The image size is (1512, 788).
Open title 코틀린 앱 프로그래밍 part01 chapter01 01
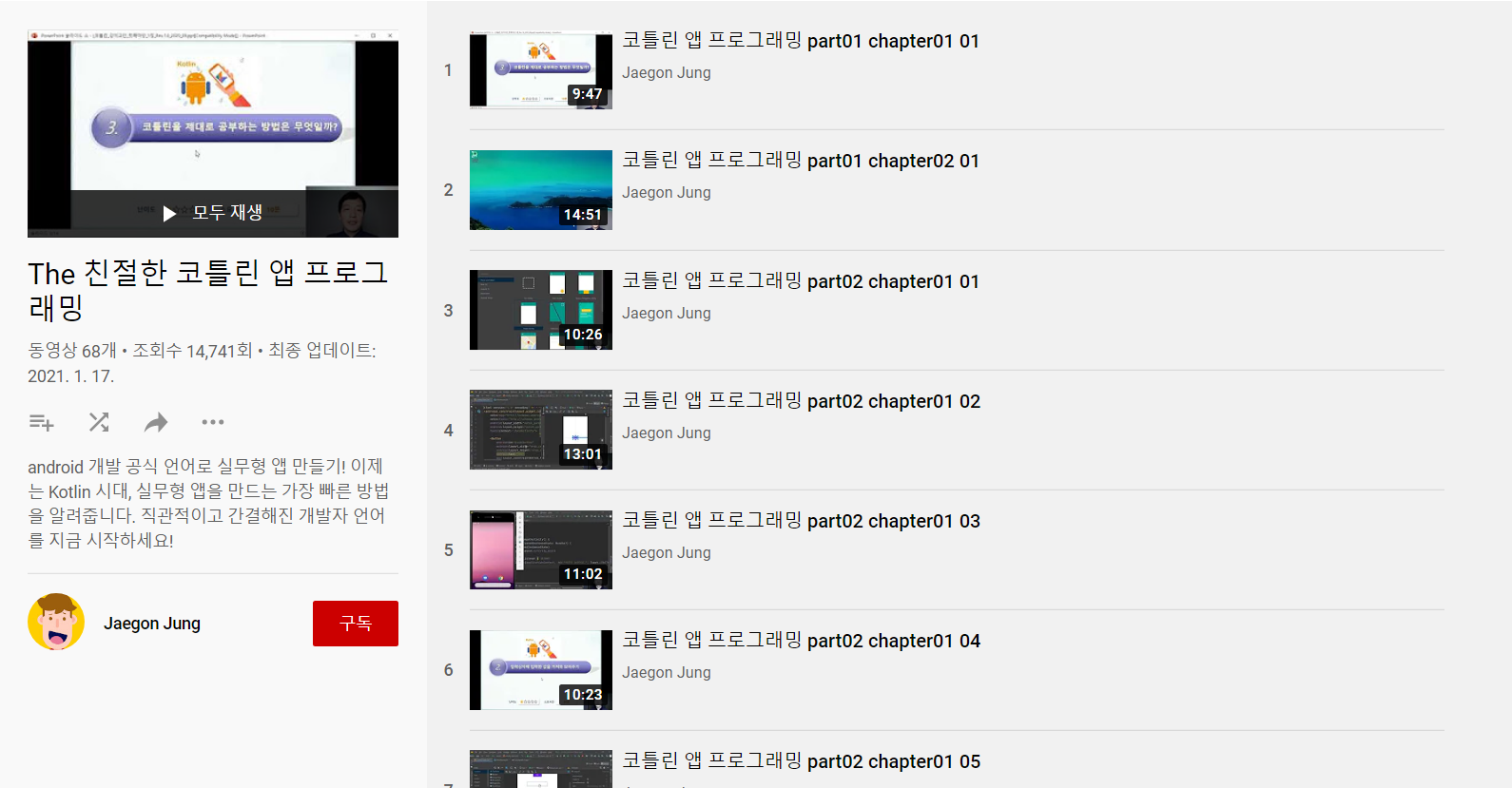pyautogui.click(x=801, y=41)
